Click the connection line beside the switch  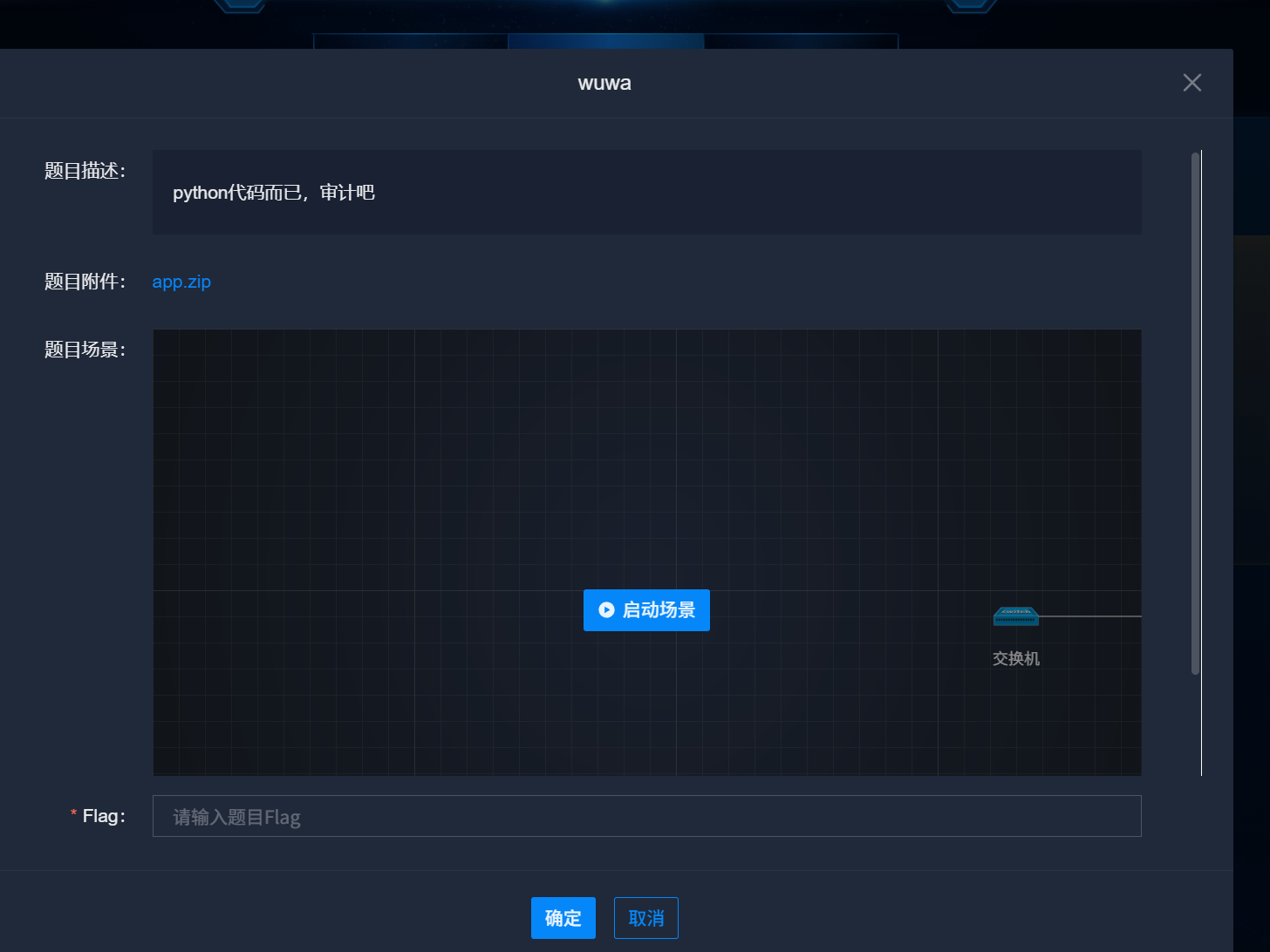click(x=1090, y=616)
